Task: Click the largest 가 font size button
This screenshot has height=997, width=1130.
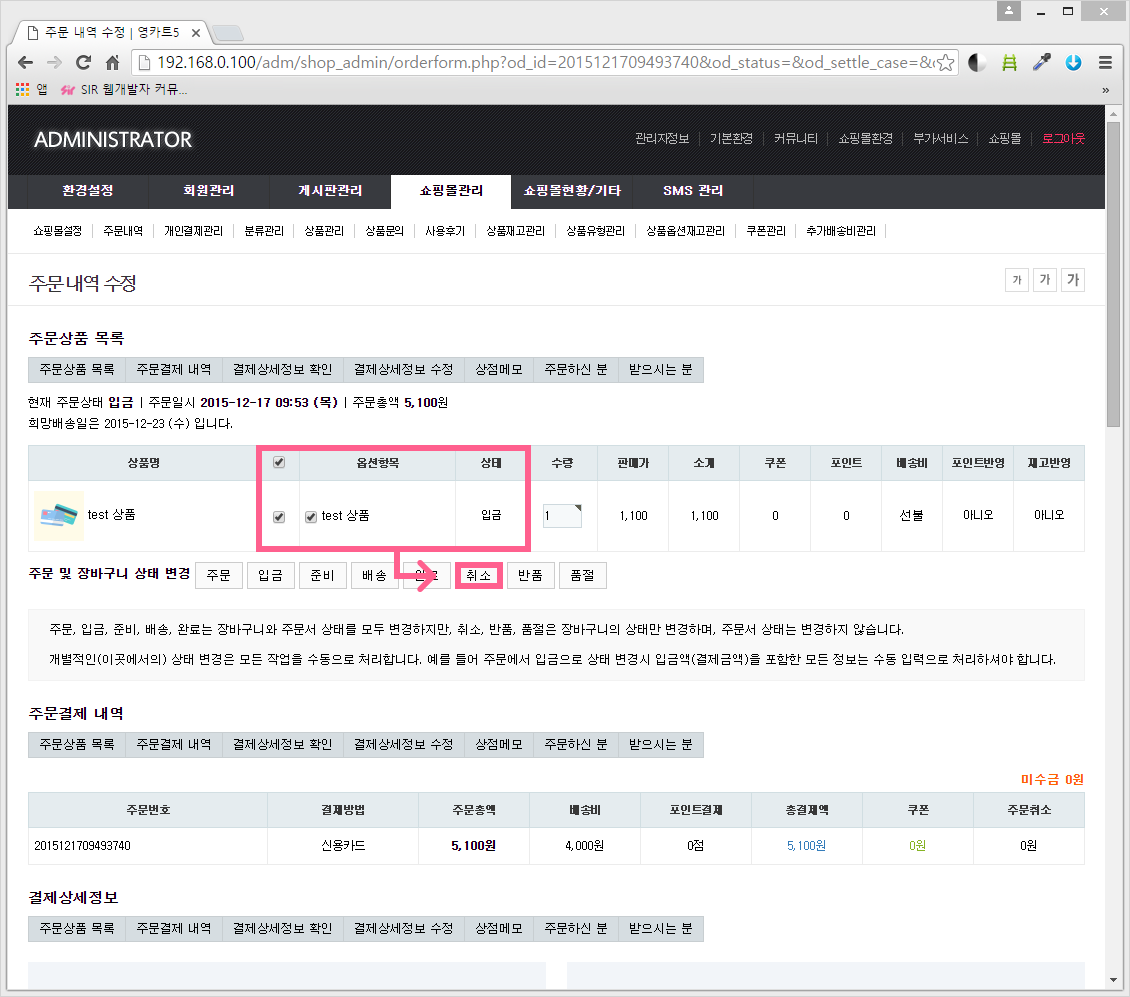Action: click(1073, 280)
